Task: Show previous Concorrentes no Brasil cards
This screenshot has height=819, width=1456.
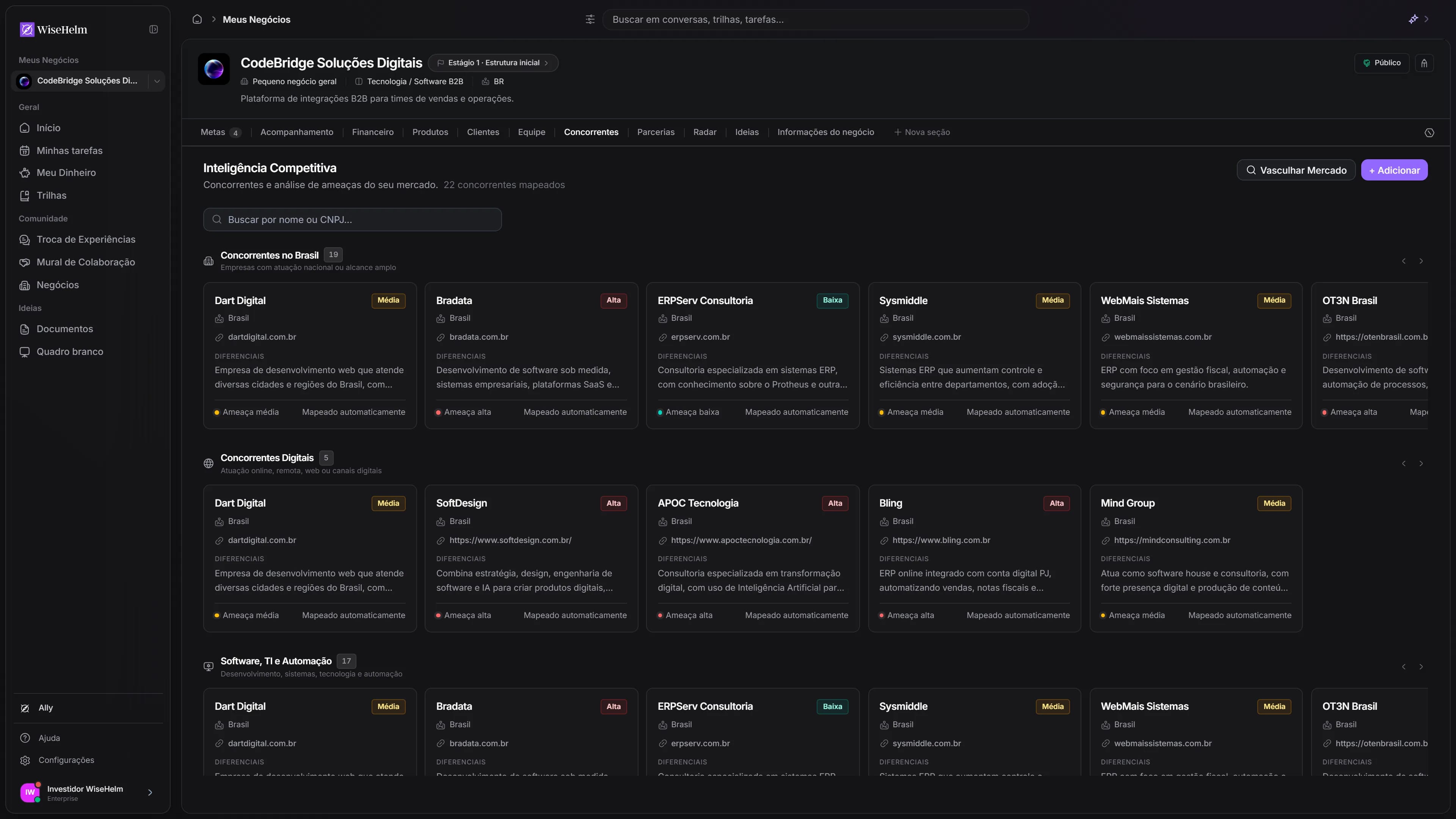Action: (1404, 260)
